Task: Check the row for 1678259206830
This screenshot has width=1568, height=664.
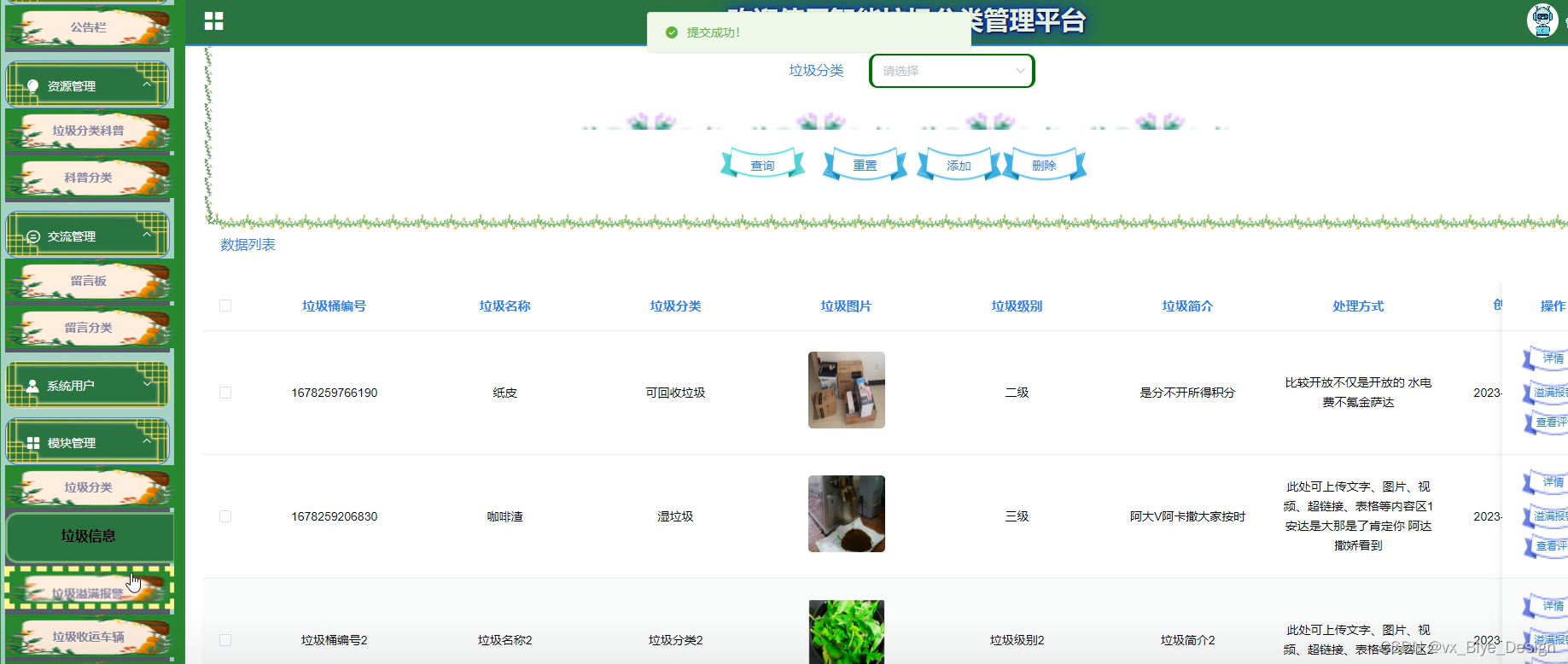Action: [225, 516]
